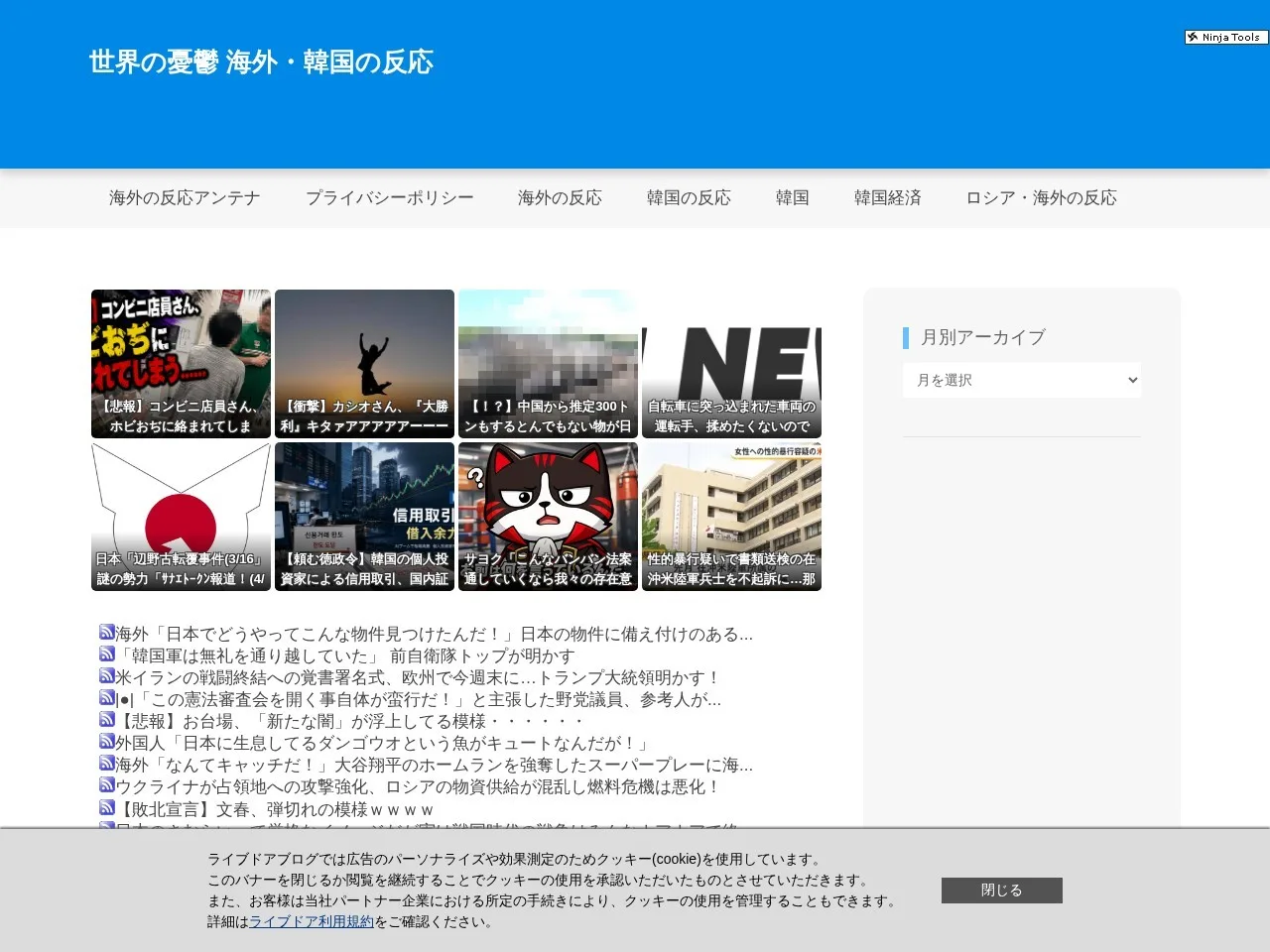Click RSS icon beside 海外「なんてキャッチだ headline
Image resolution: width=1270 pixels, height=952 pixels.
107,763
